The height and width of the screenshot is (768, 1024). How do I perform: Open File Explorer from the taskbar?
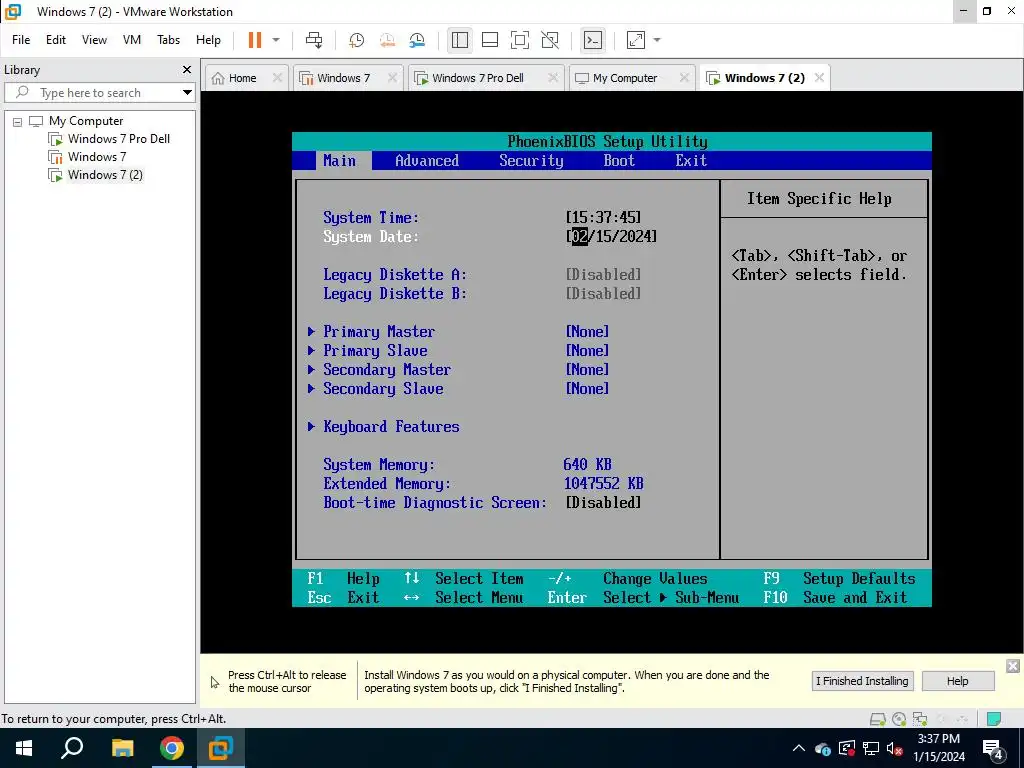click(x=123, y=748)
